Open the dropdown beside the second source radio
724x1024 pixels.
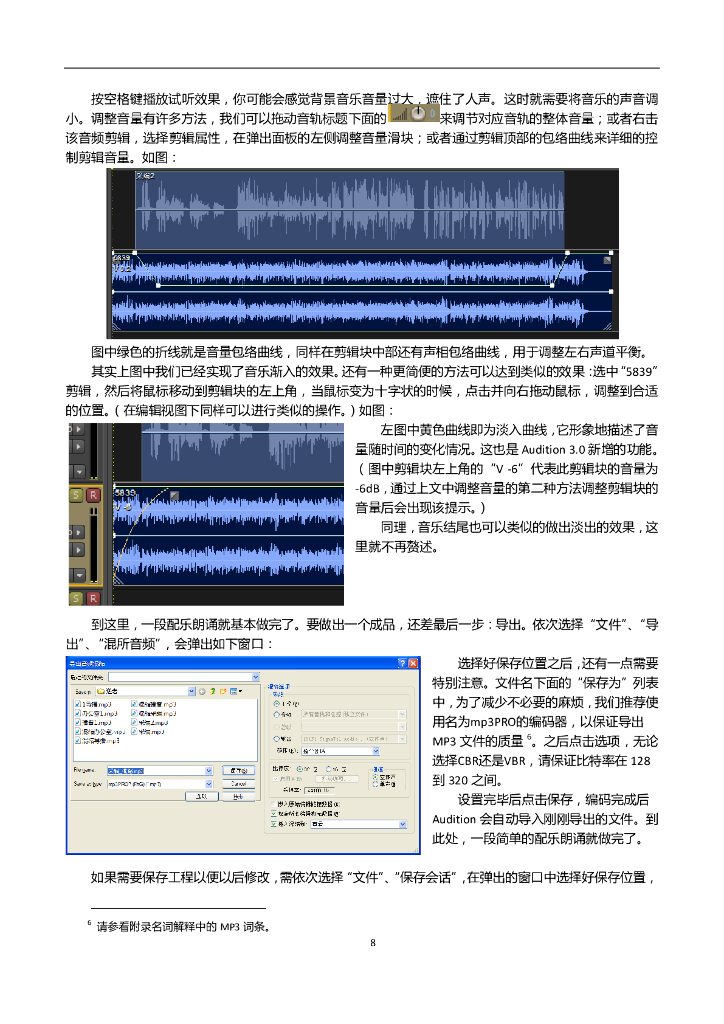pos(402,714)
